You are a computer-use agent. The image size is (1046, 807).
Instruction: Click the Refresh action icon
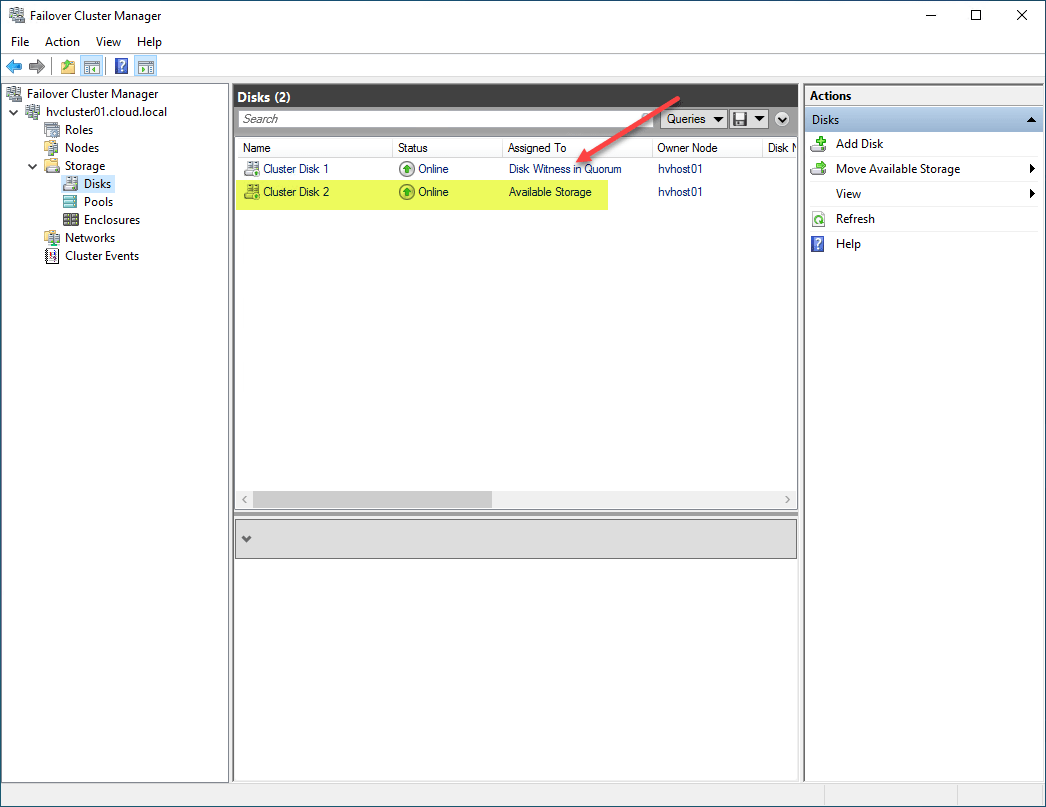pyautogui.click(x=819, y=219)
